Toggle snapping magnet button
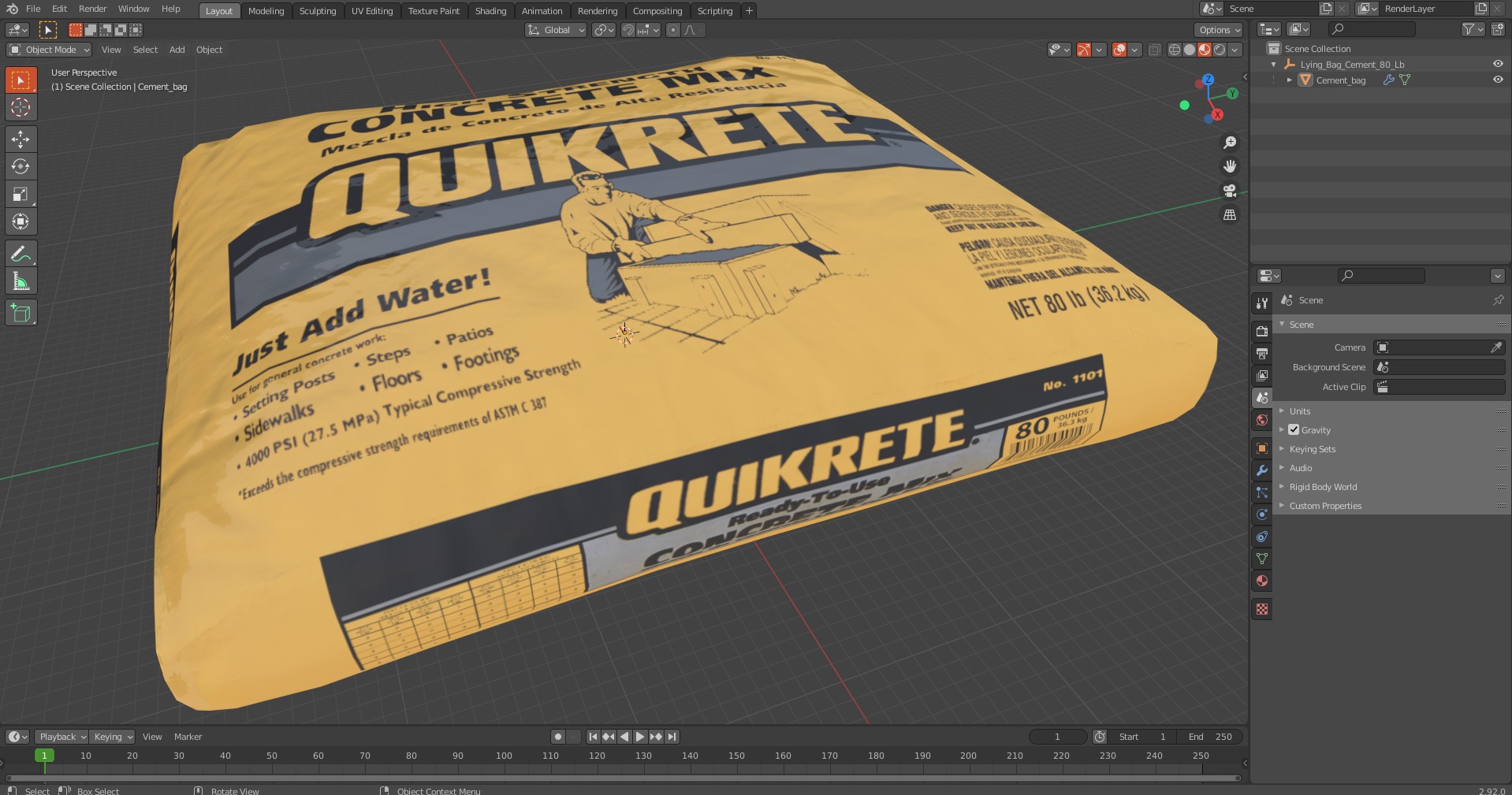The height and width of the screenshot is (795, 1512). tap(628, 30)
